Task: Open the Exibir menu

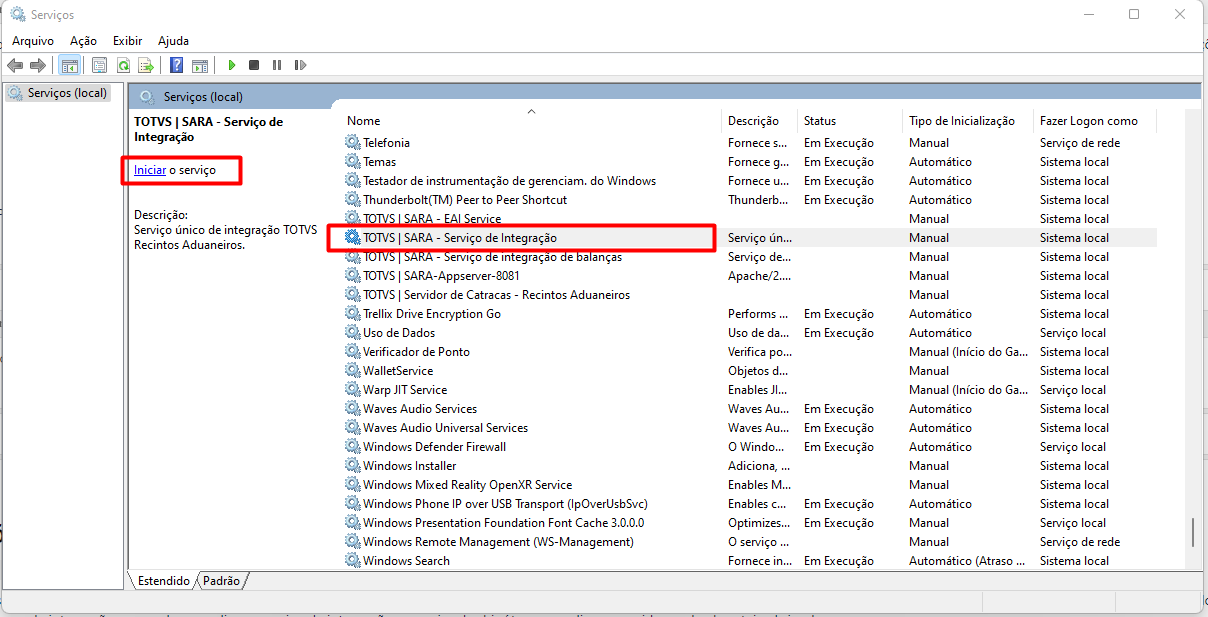Action: (127, 41)
